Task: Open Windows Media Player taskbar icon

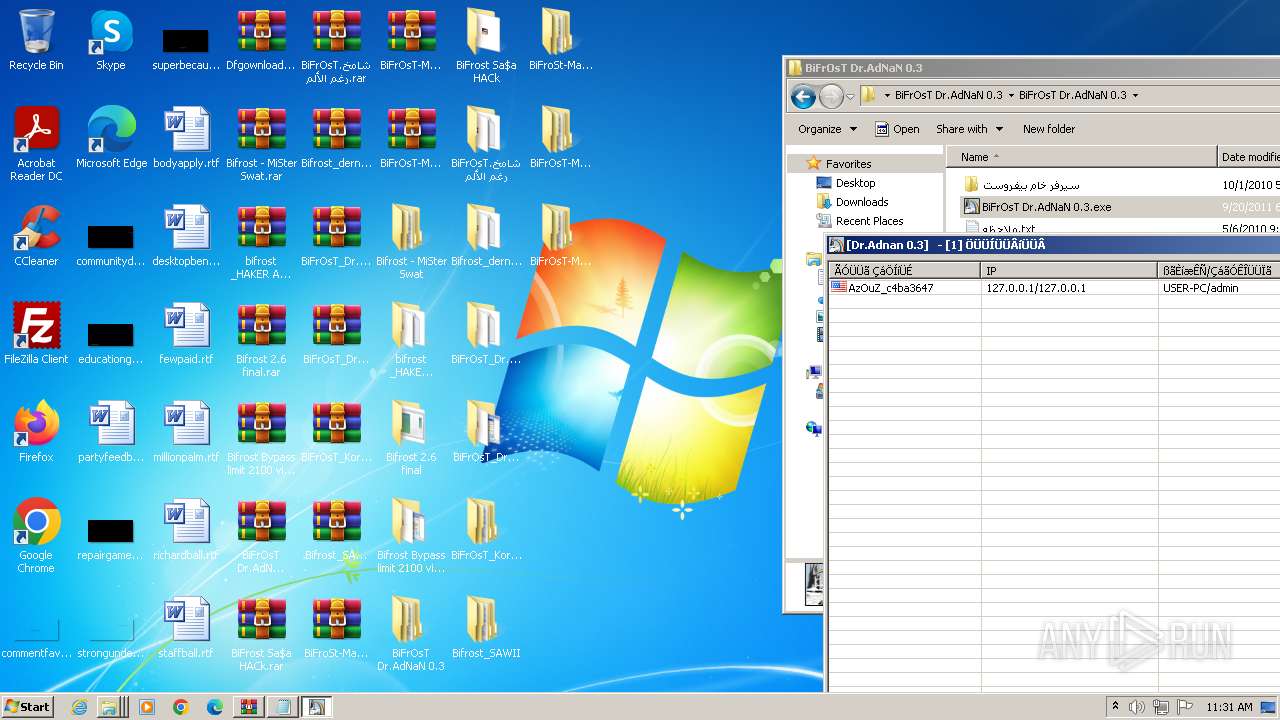Action: pos(147,707)
